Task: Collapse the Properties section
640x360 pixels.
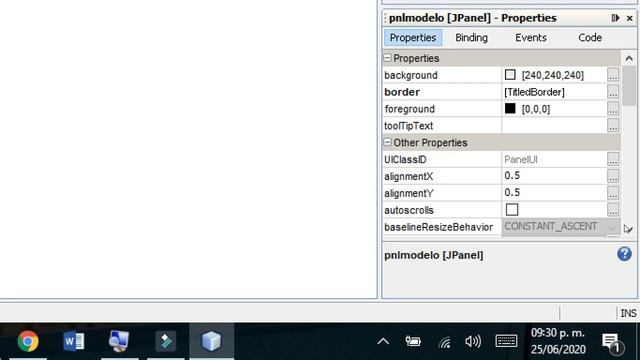Action: point(387,58)
